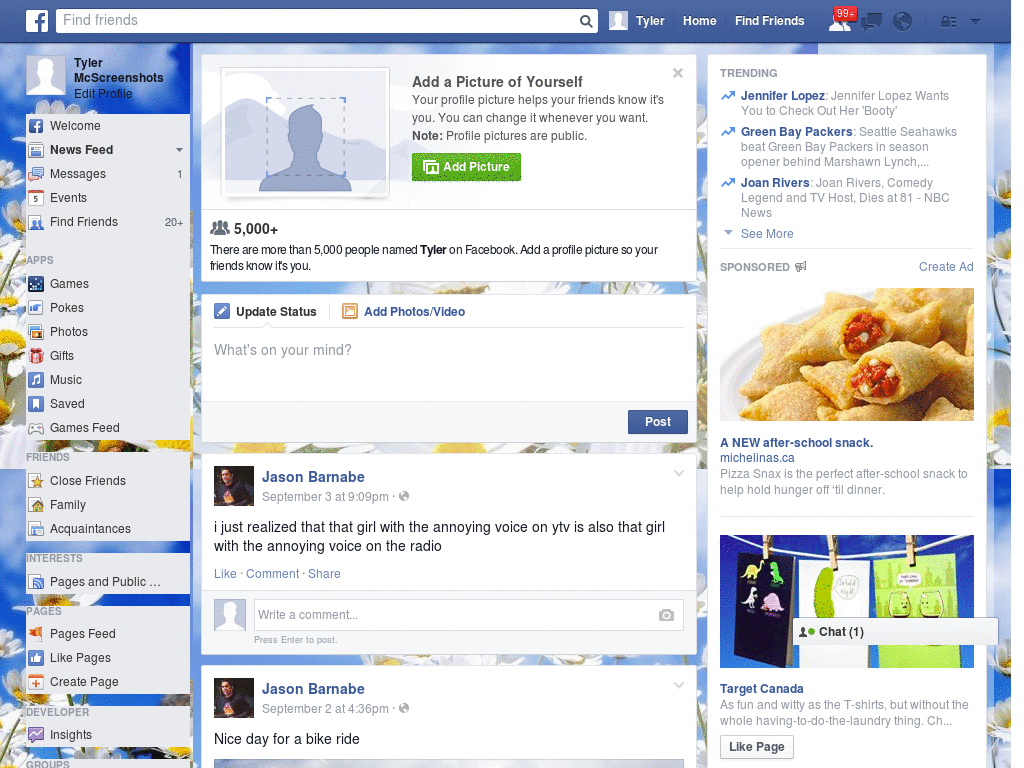Click the Games app icon
Image resolution: width=1024 pixels, height=768 pixels.
point(37,284)
